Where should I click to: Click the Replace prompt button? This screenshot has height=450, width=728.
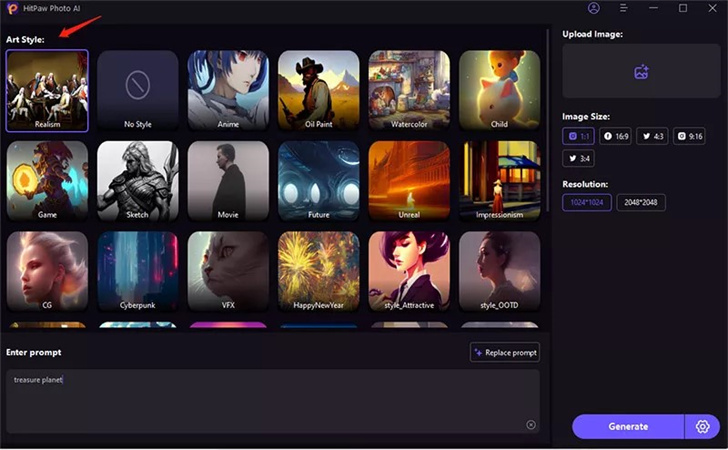[505, 352]
